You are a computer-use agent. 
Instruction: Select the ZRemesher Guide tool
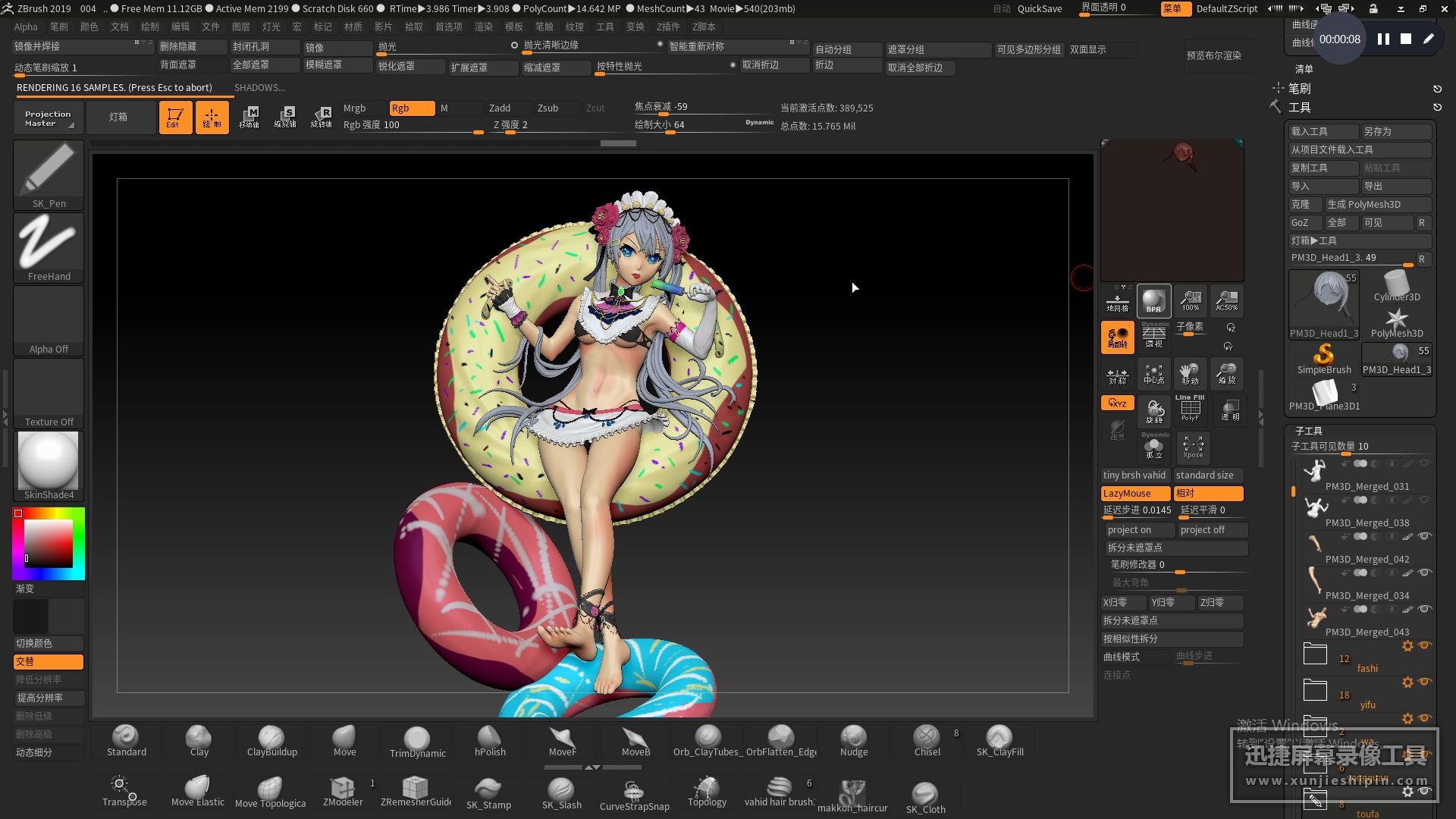pos(416,790)
